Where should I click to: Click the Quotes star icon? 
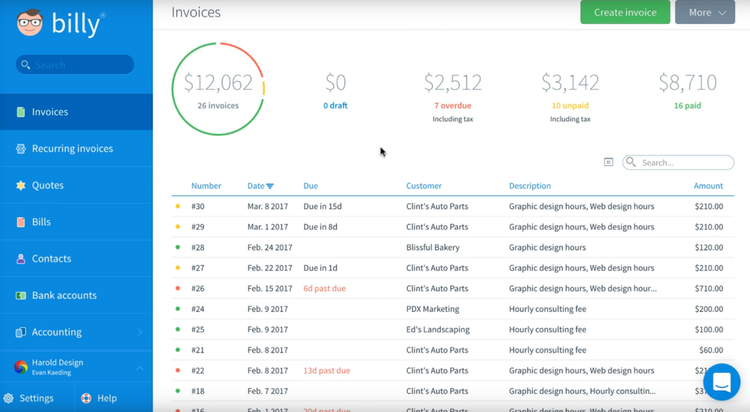[x=21, y=185]
